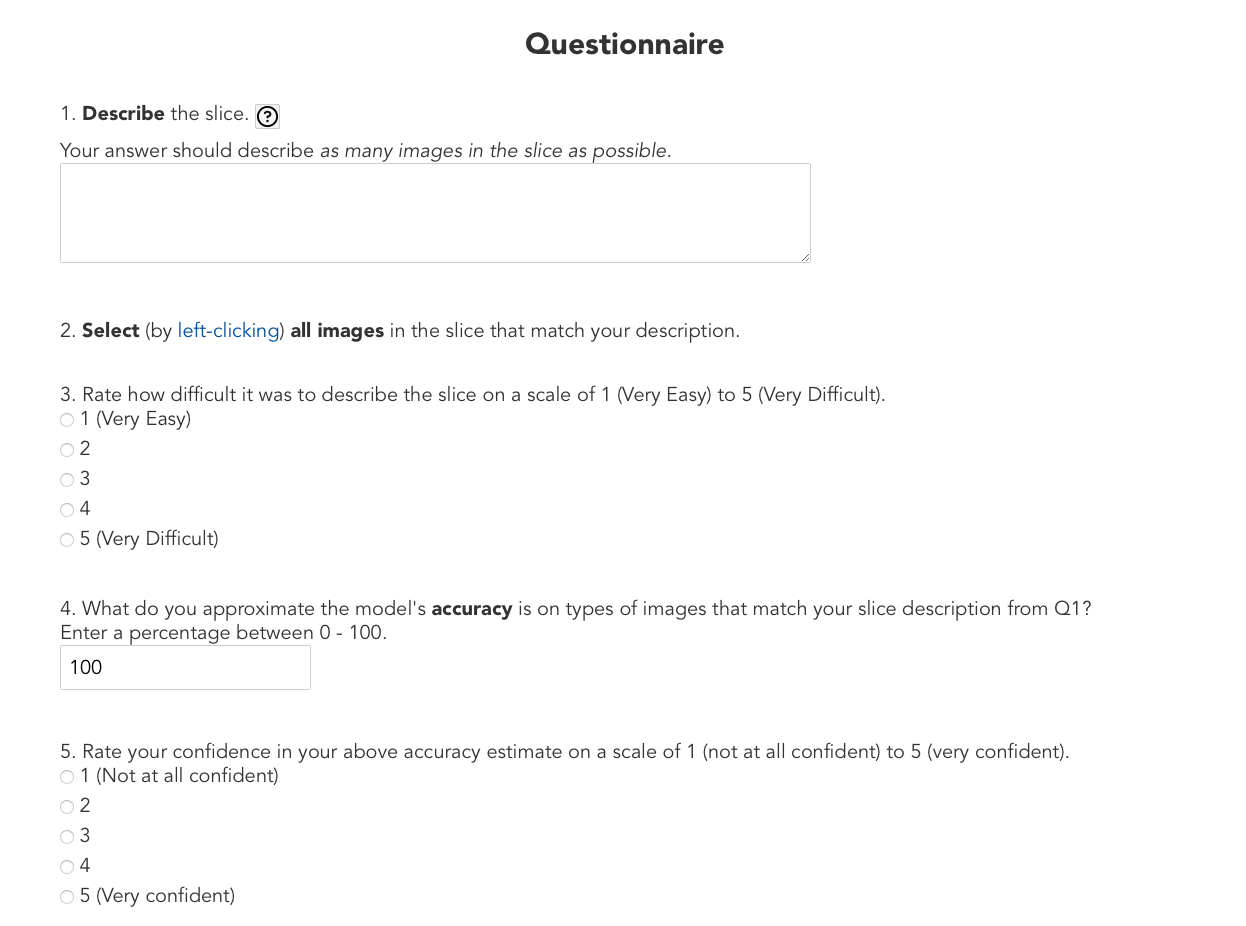This screenshot has height=926, width=1246.
Task: Click the resize handle of description box
Action: 805,257
